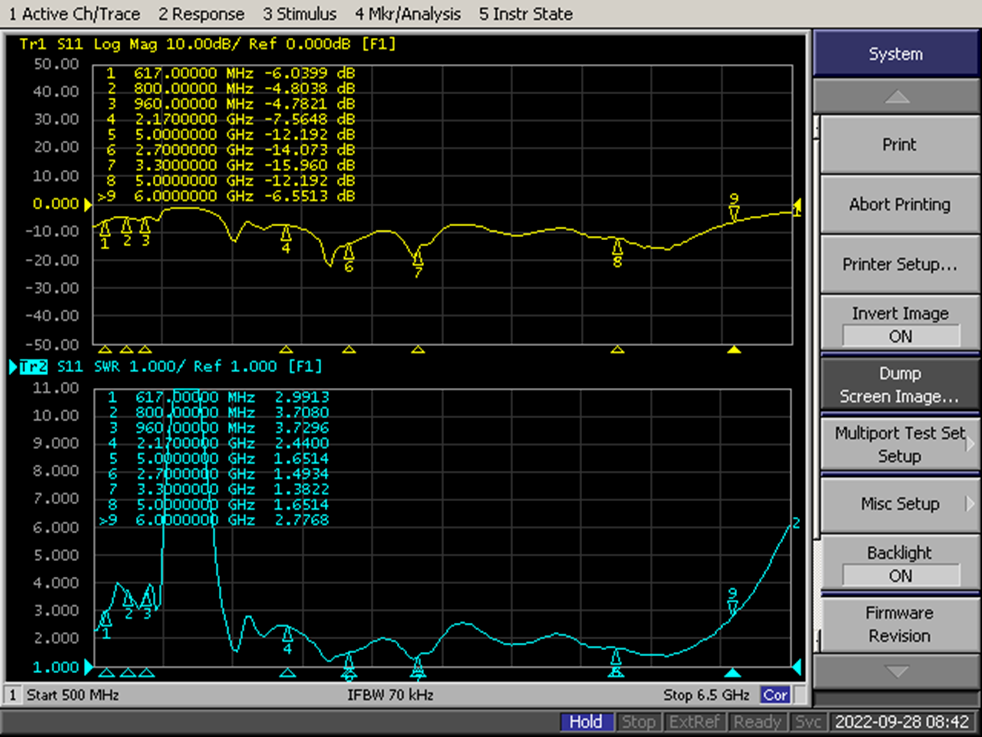982x737 pixels.
Task: Select marker 9 on the SWR trace
Action: [732, 605]
